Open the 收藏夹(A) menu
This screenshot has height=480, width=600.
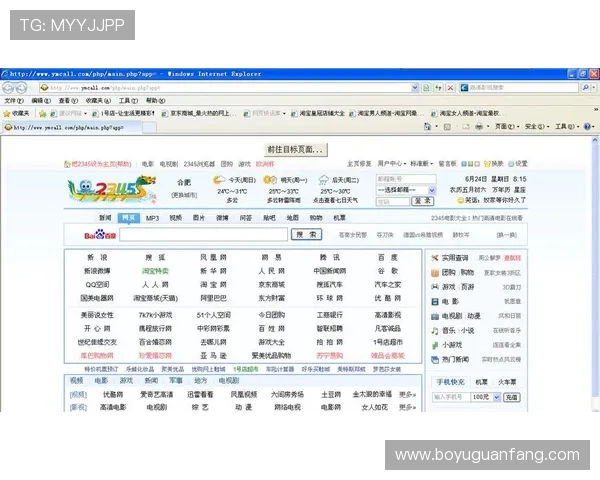tap(98, 101)
